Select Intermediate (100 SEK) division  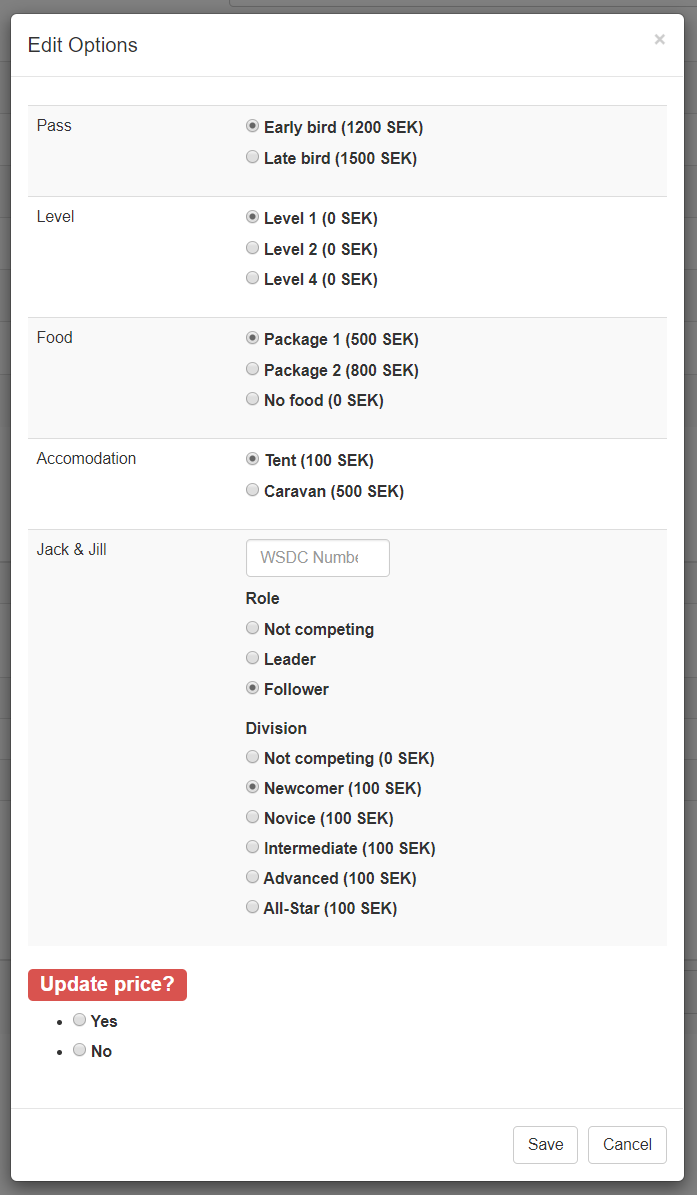(x=253, y=848)
